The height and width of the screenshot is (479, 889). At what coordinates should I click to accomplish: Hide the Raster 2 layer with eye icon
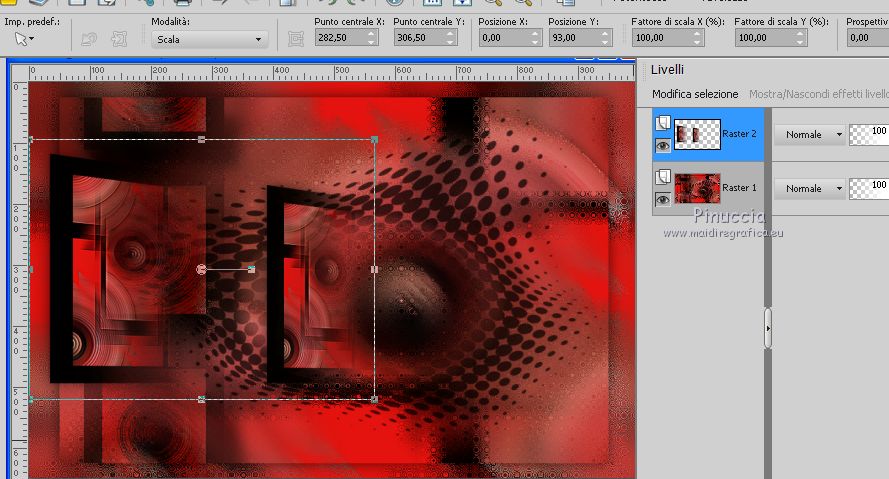pos(661,145)
